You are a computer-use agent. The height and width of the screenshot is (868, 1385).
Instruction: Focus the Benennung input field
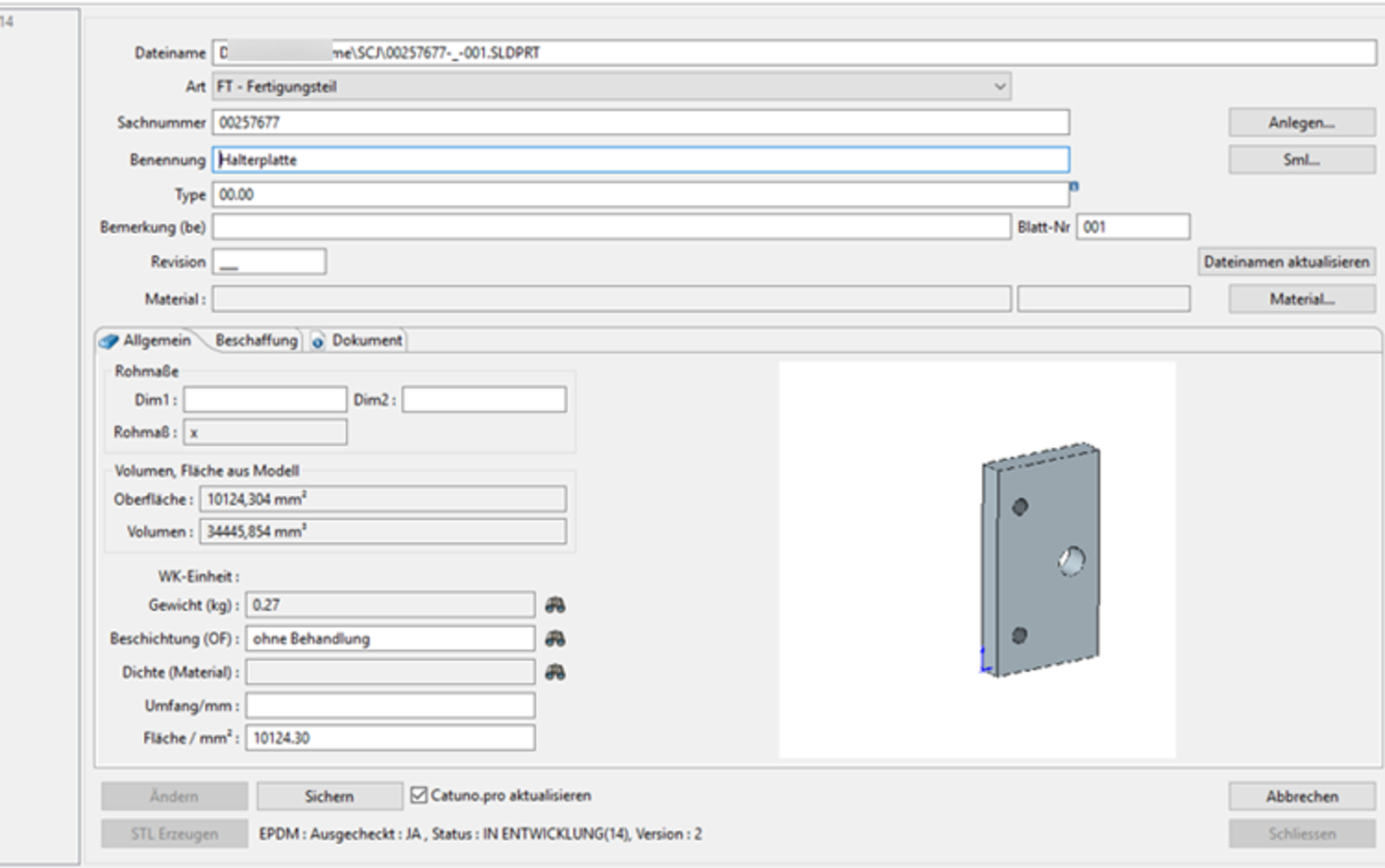pyautogui.click(x=641, y=160)
